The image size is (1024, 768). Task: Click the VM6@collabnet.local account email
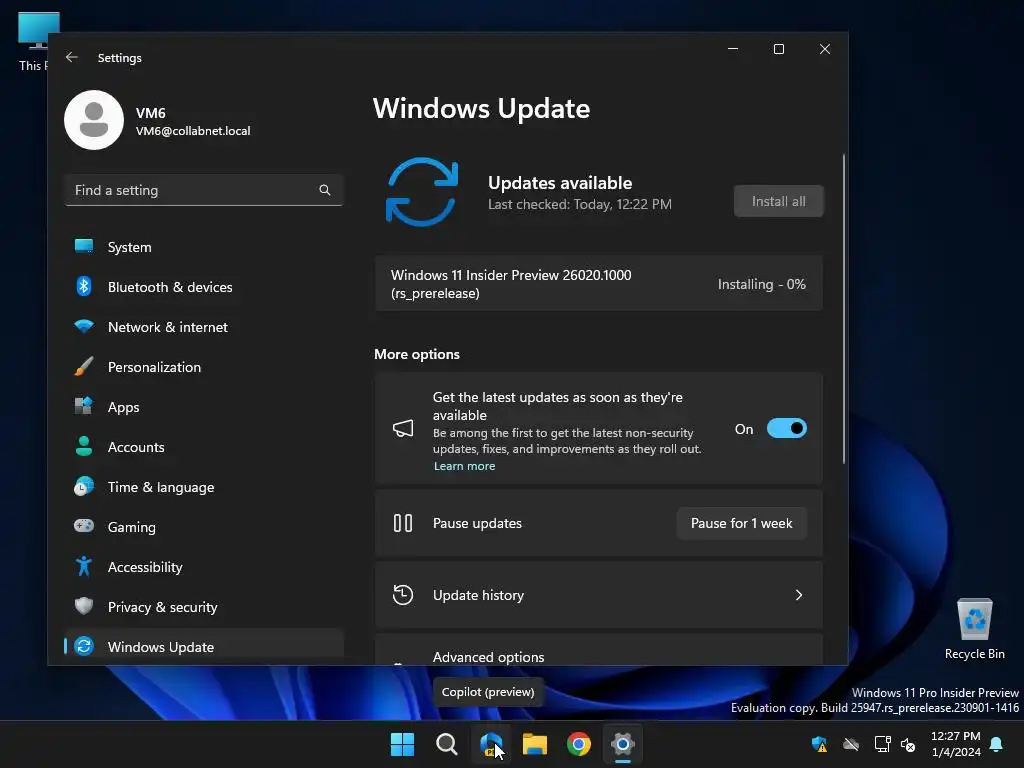(x=193, y=131)
